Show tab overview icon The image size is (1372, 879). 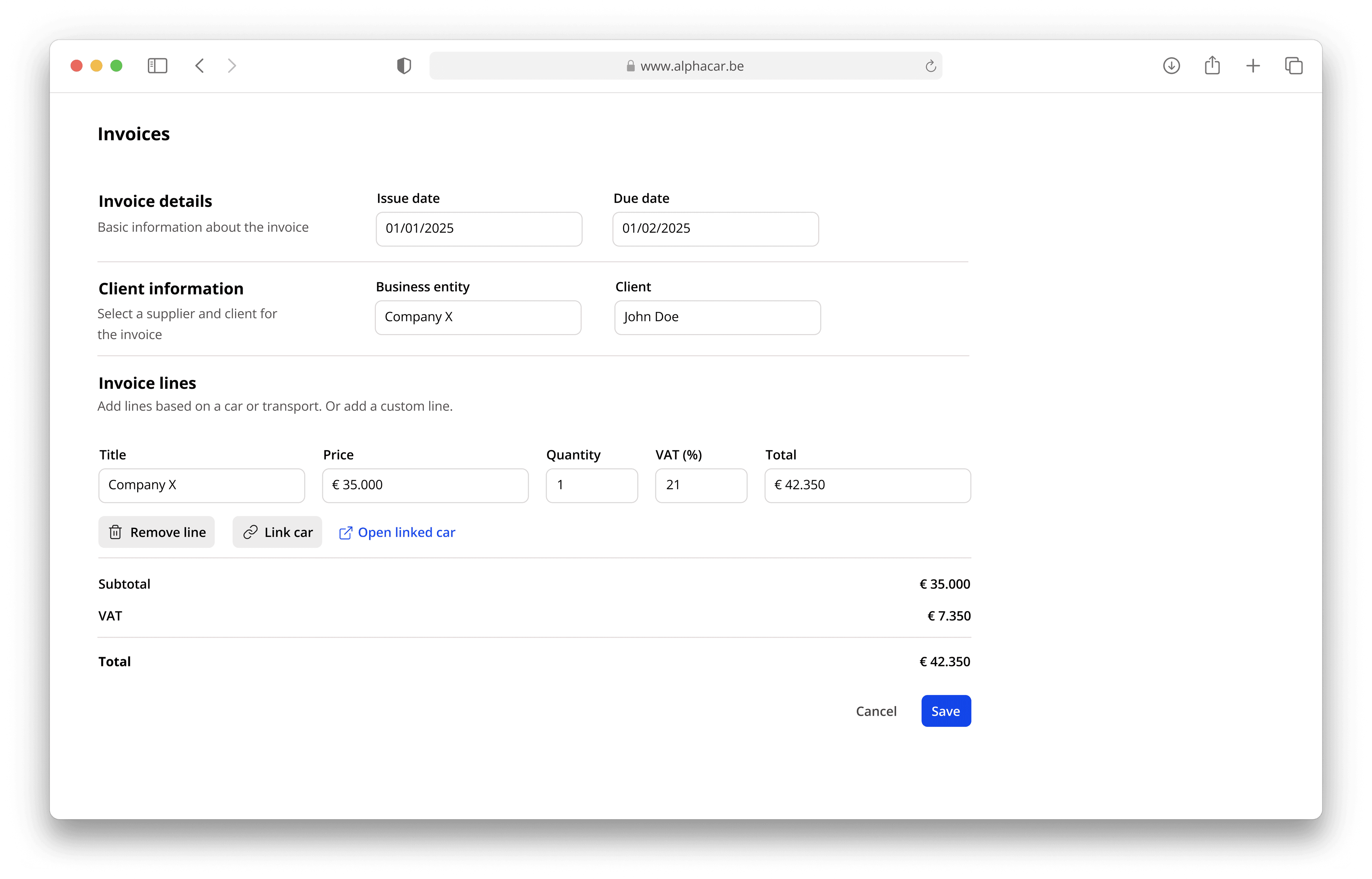(1294, 66)
